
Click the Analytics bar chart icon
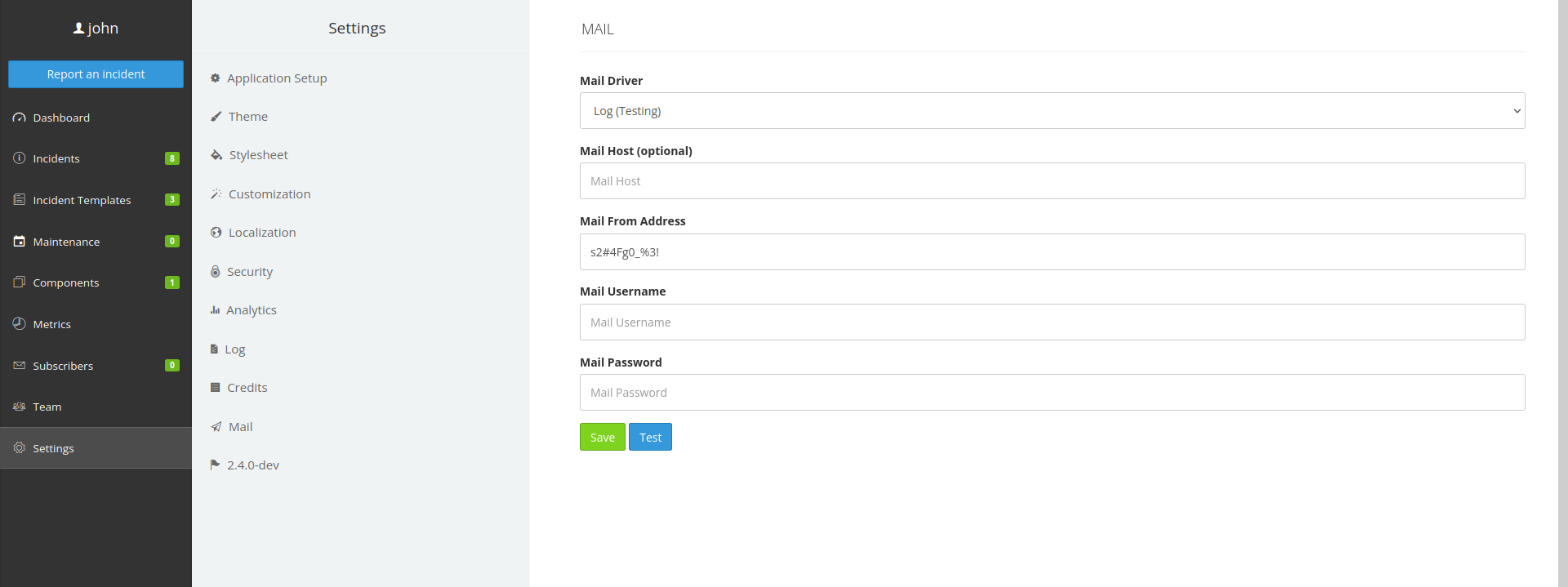(216, 310)
